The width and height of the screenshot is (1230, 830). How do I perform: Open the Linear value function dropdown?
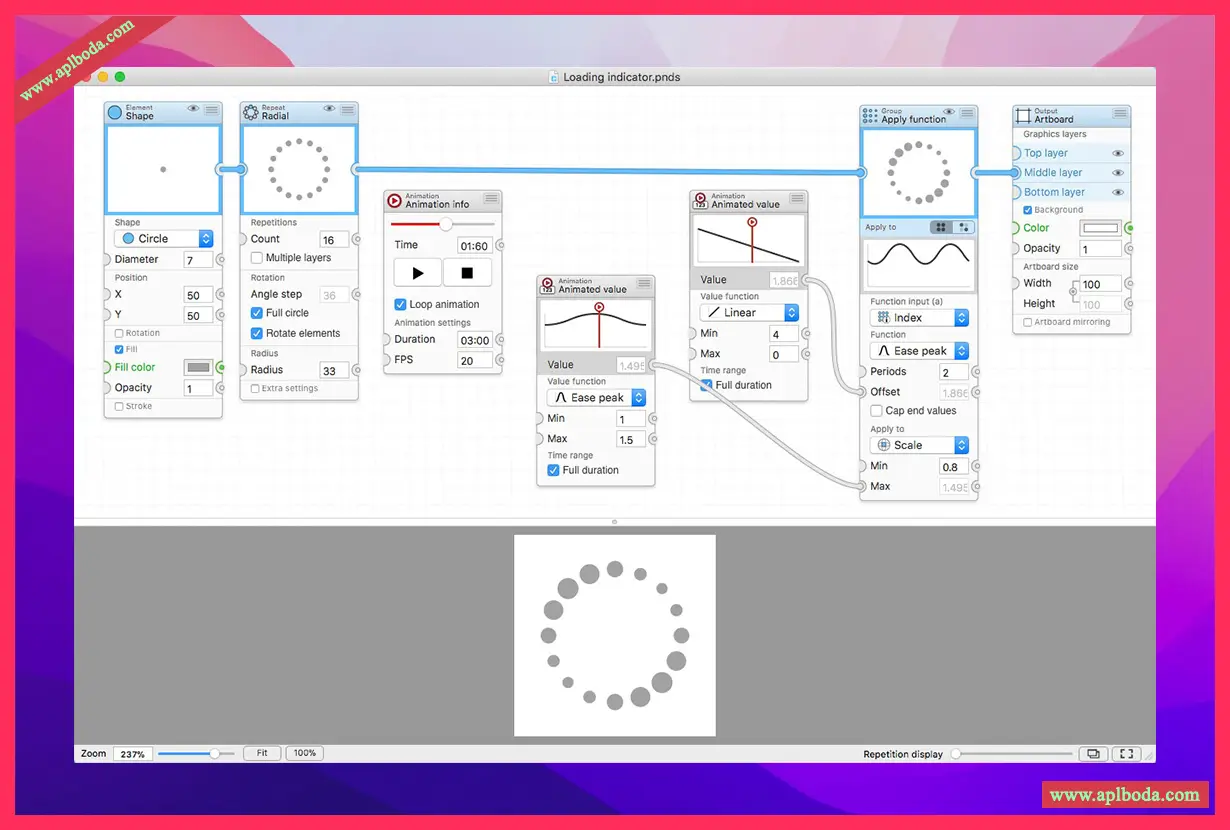749,312
